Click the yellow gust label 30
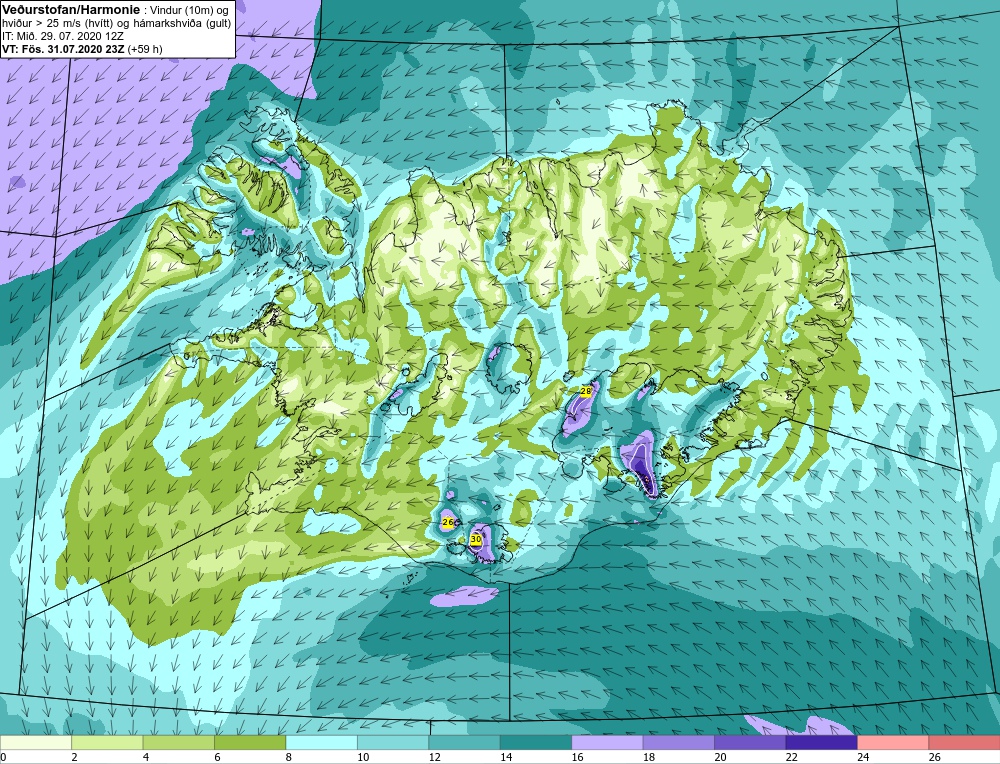The width and height of the screenshot is (1000, 764). (x=476, y=540)
